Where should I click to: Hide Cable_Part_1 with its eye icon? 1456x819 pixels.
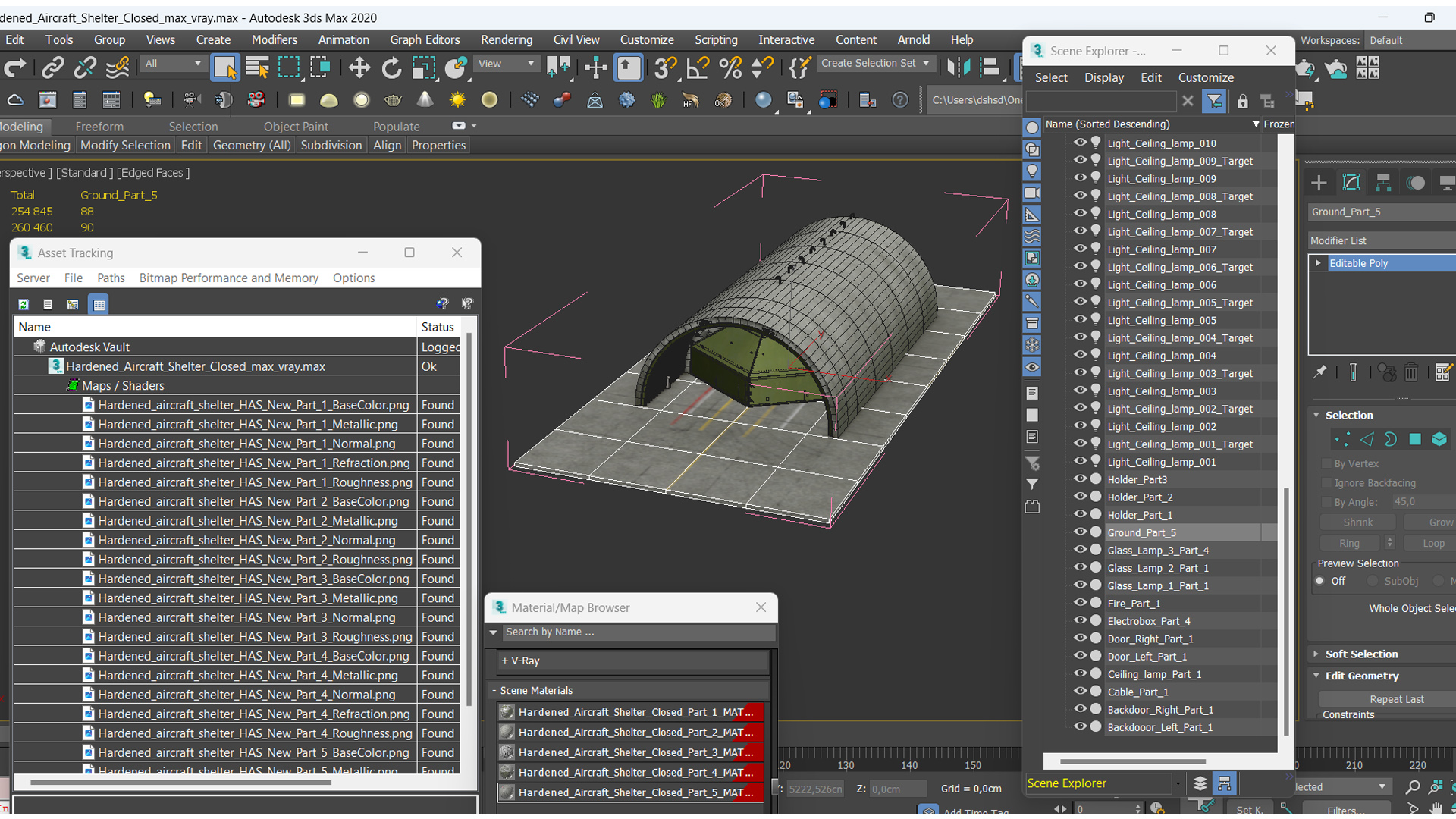click(1080, 691)
